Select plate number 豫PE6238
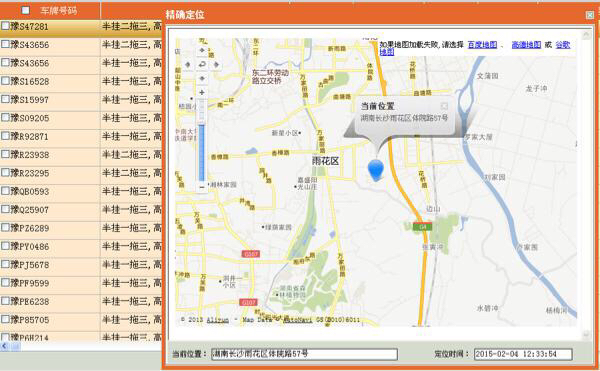This screenshot has height=371, width=600. [29, 302]
